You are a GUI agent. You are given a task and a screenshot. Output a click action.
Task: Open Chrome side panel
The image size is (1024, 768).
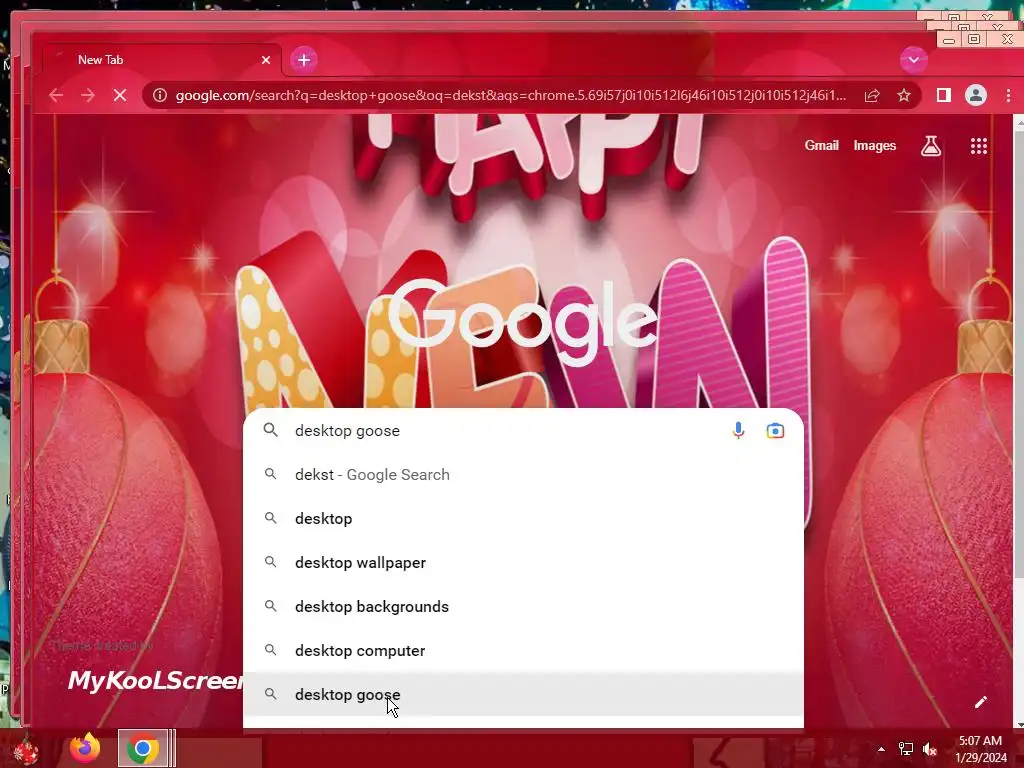(x=943, y=95)
